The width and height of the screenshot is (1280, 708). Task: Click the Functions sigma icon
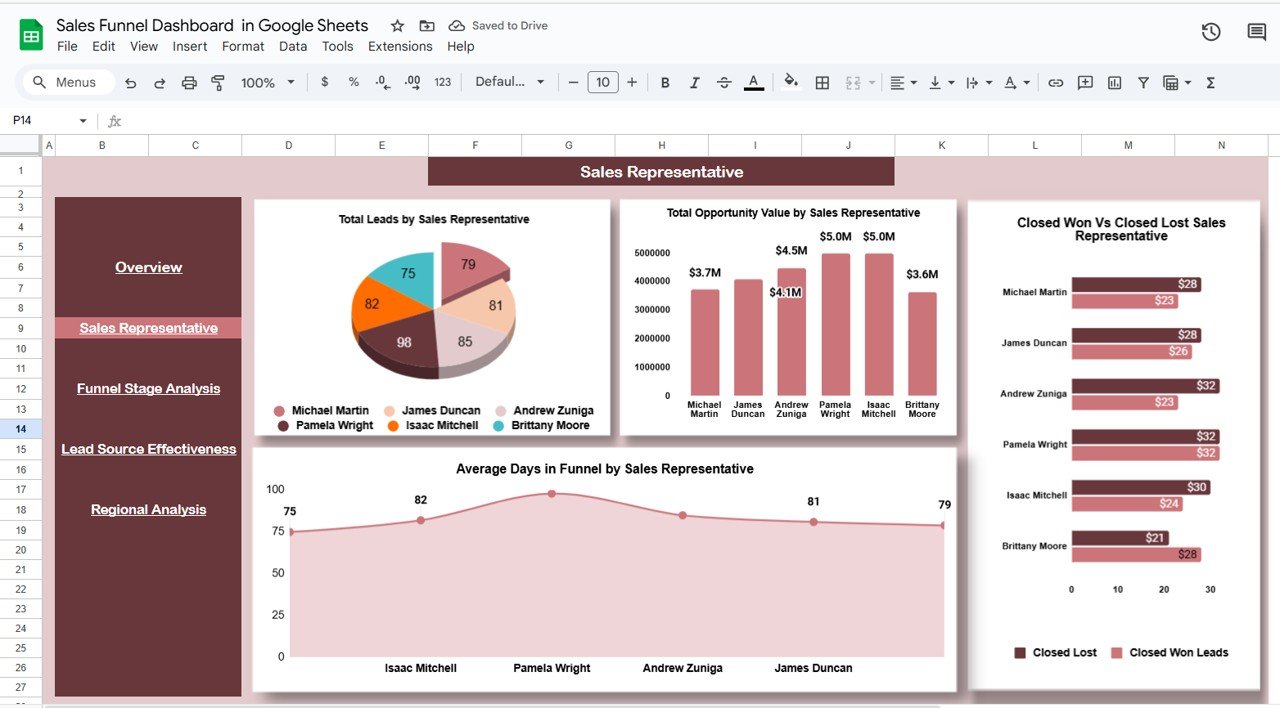(1210, 83)
